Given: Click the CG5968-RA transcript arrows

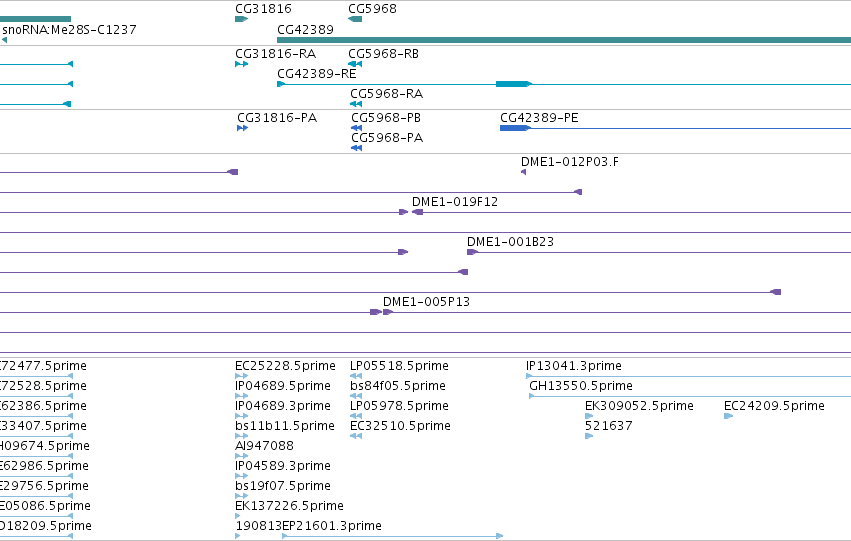Looking at the screenshot, I should 356,104.
